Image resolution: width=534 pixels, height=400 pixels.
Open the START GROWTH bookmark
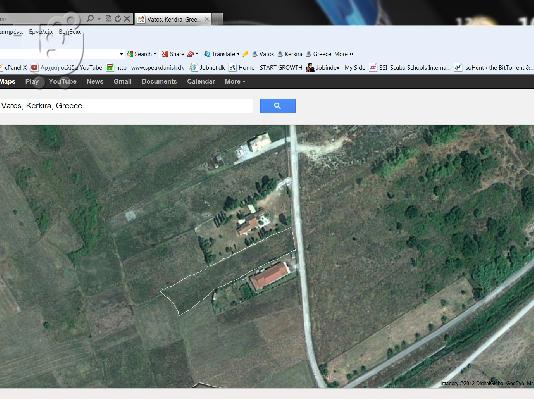tap(281, 67)
